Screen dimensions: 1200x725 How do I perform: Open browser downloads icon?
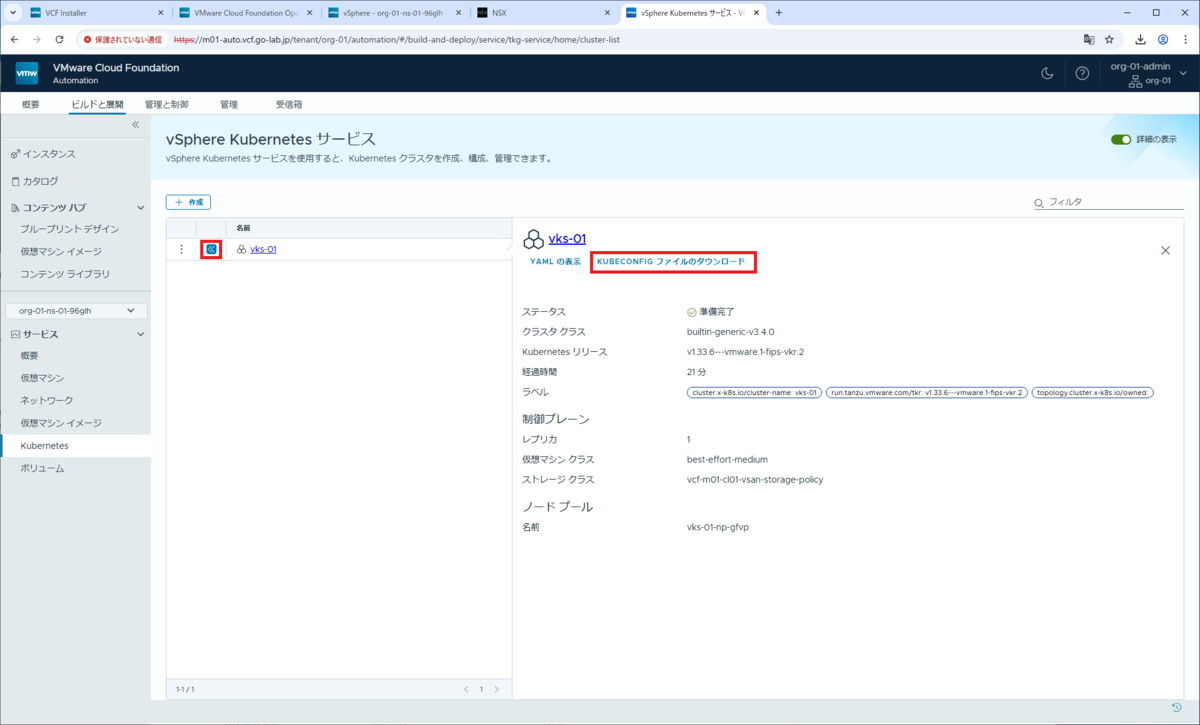(x=1141, y=39)
